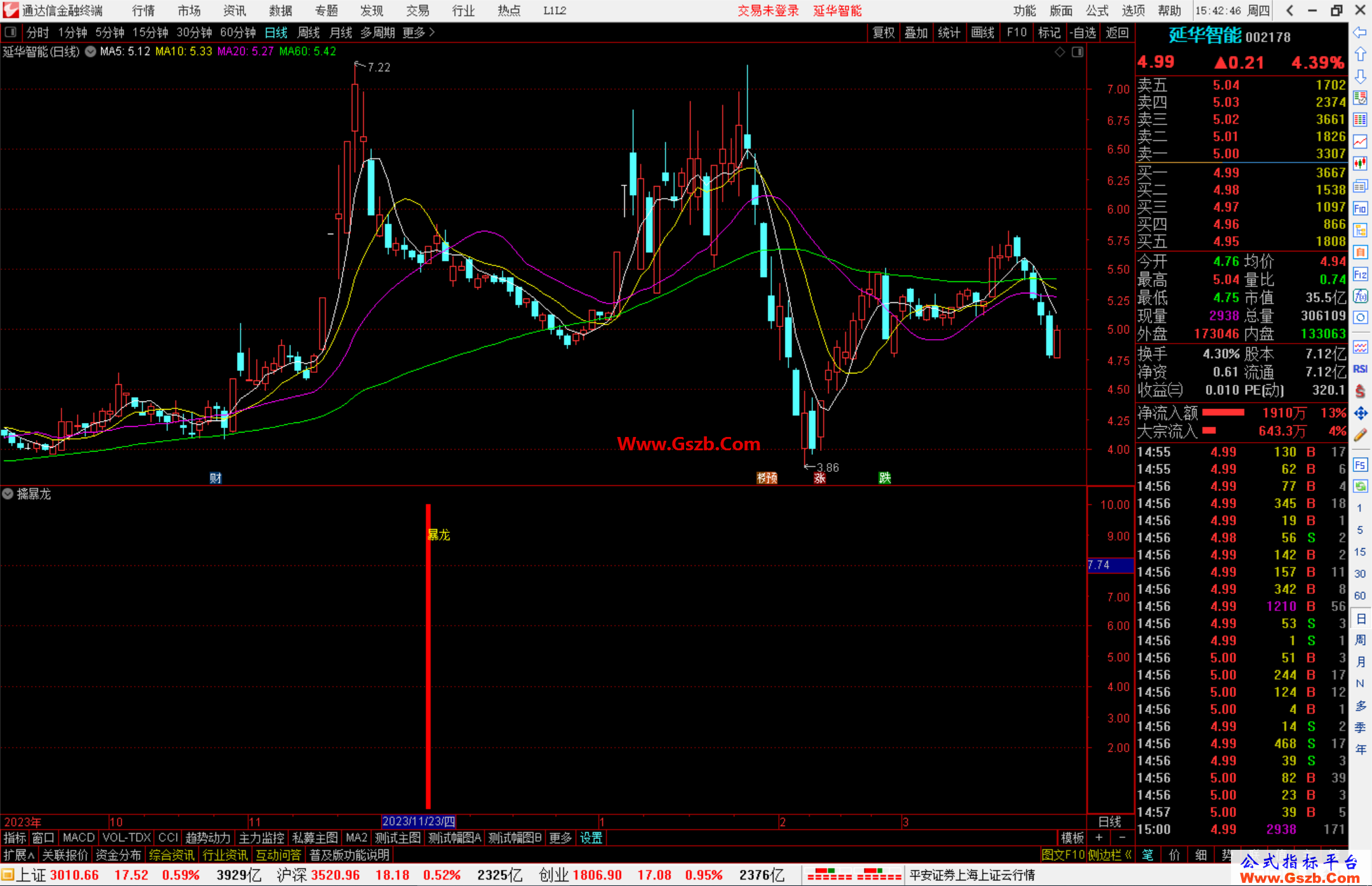This screenshot has width=1372, height=886.
Task: Open the tree structure icon in sidebar
Action: point(1360,230)
